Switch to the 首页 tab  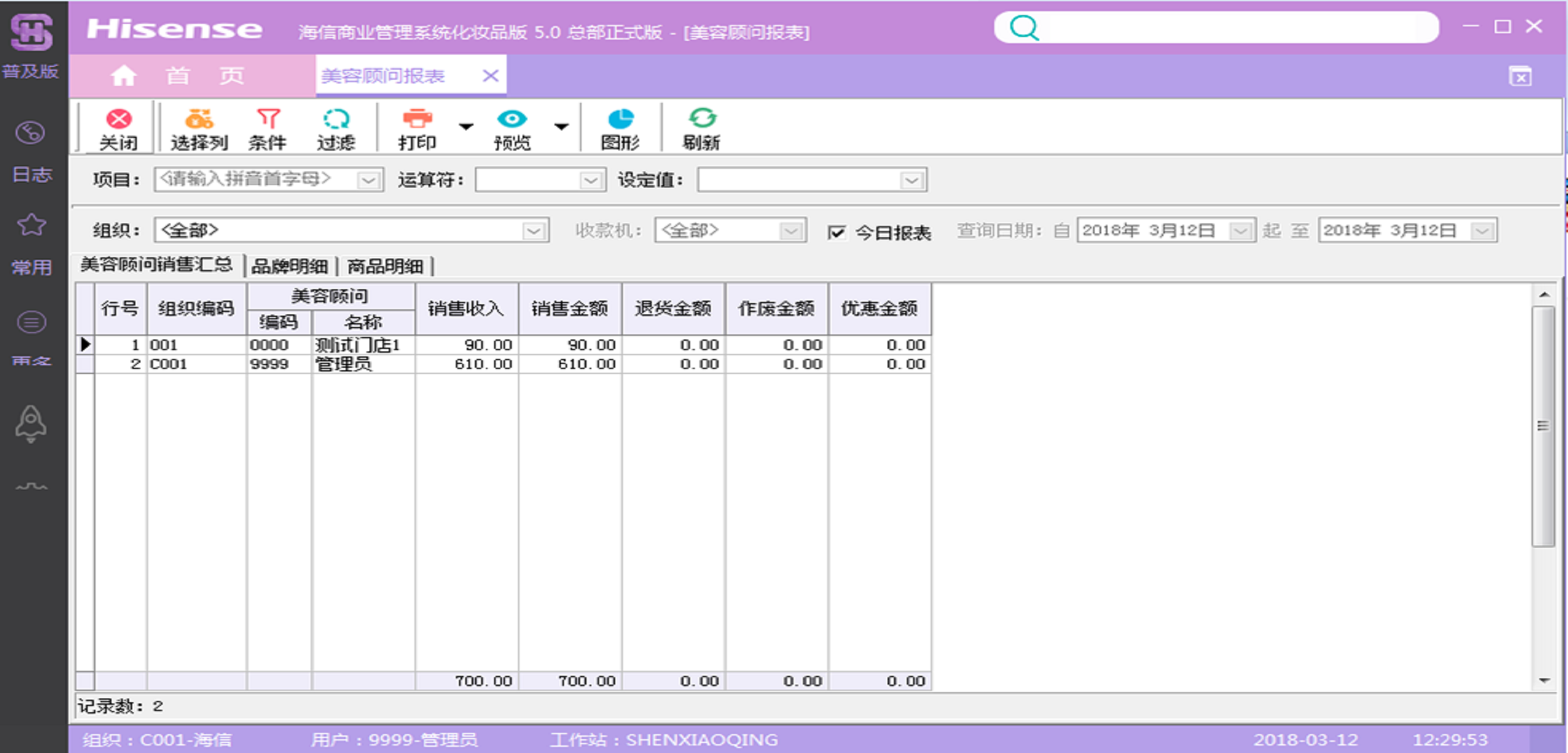[192, 75]
